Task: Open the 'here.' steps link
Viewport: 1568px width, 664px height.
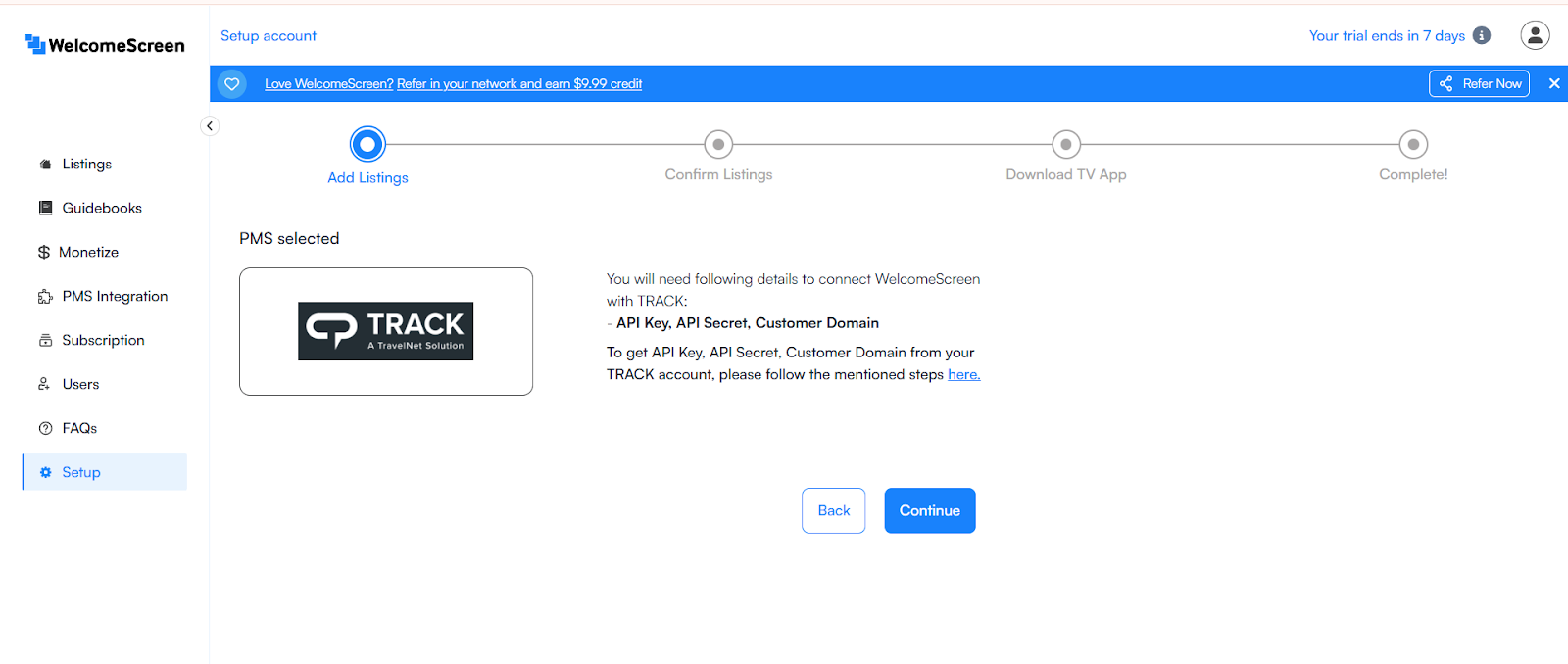Action: 963,374
